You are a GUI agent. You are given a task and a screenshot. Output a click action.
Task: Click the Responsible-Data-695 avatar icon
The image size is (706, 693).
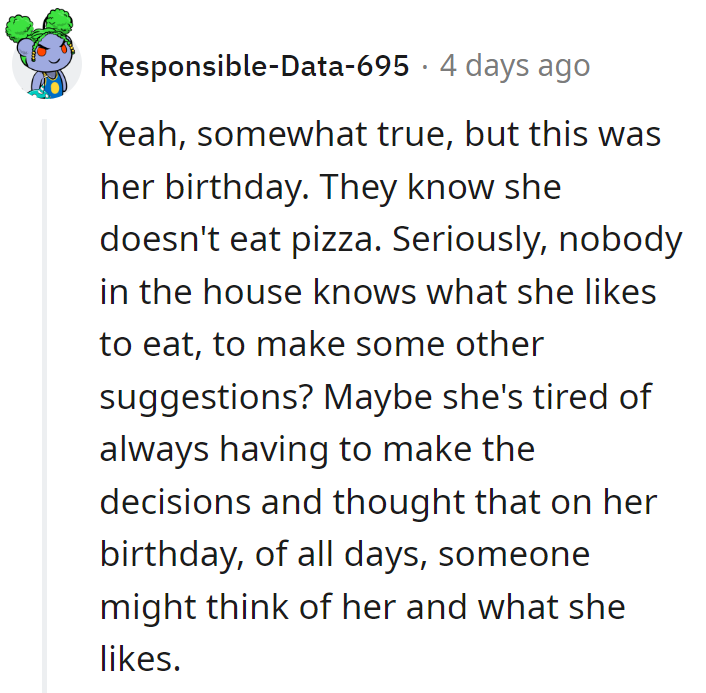[x=47, y=60]
